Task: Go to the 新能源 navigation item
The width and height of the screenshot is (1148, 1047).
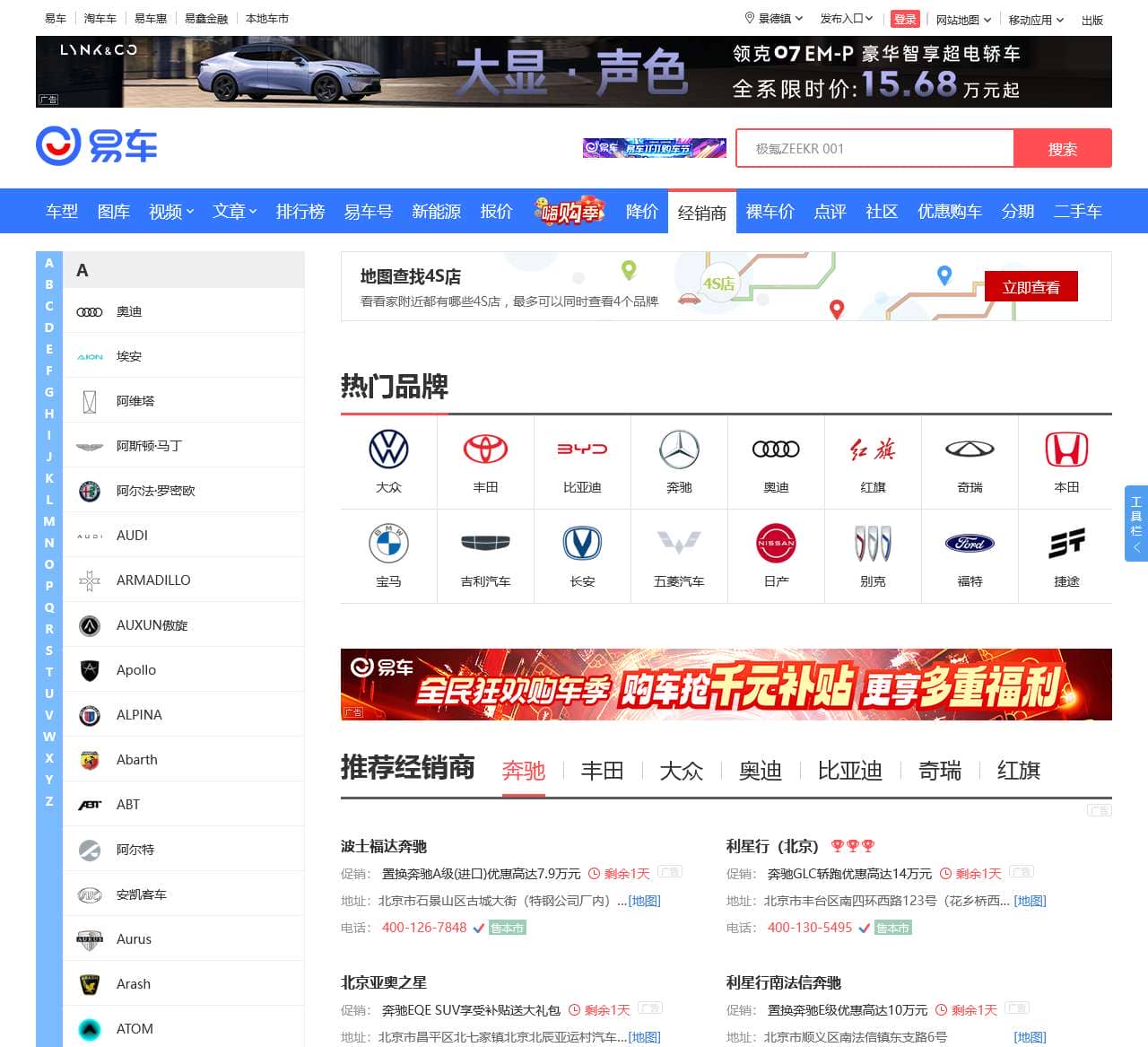Action: [x=436, y=212]
